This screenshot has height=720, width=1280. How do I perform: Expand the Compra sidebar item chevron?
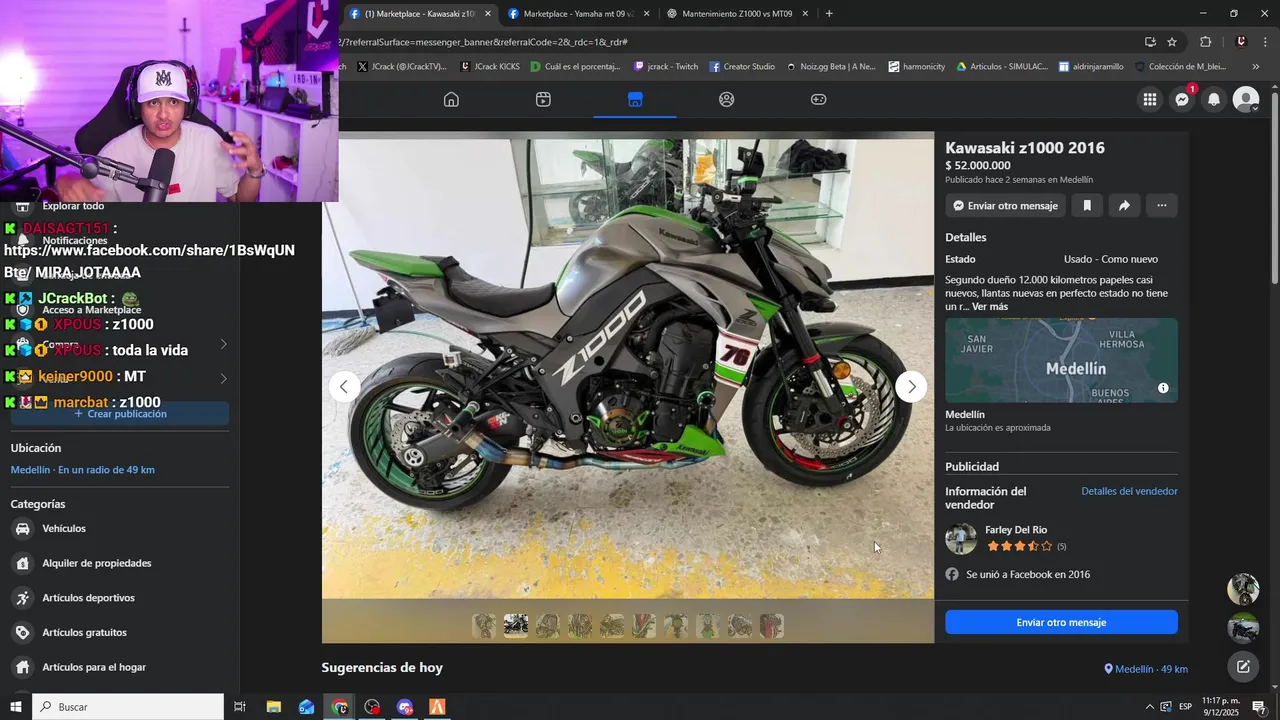click(223, 344)
